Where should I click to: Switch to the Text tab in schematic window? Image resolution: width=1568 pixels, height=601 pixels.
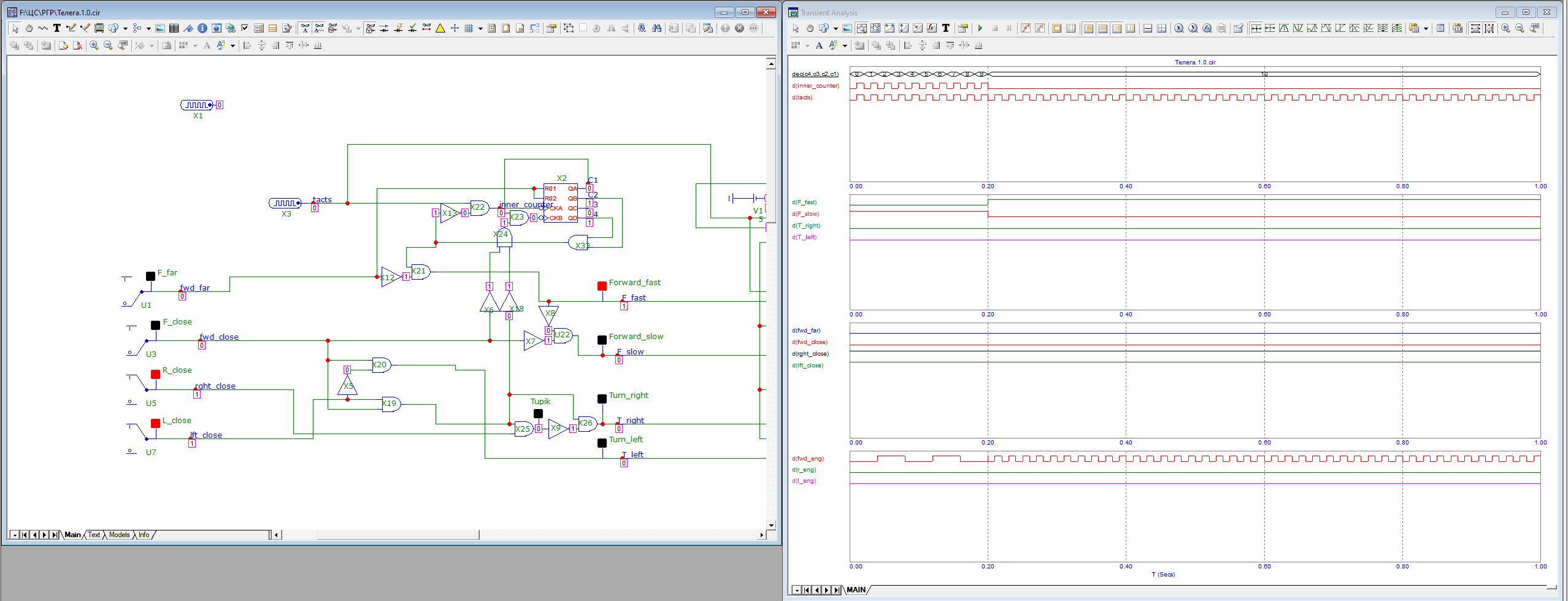point(94,535)
